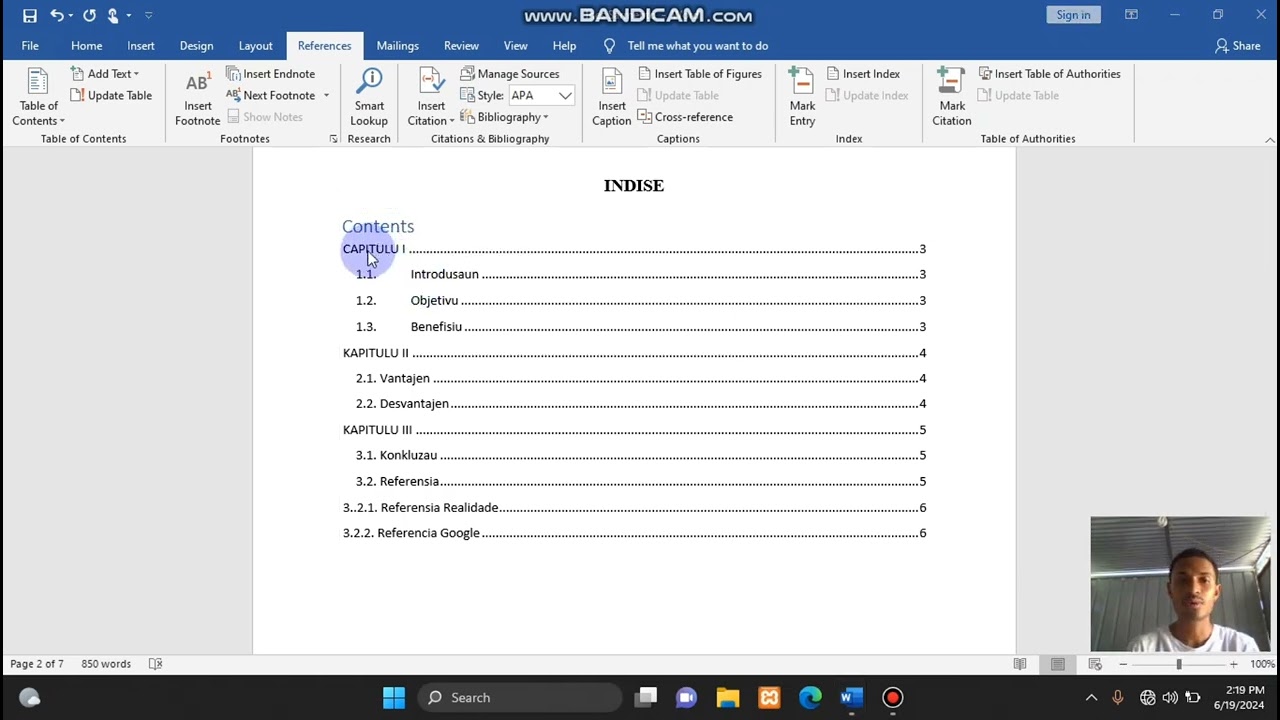Image resolution: width=1280 pixels, height=720 pixels.
Task: Click the Bandicam record icon in taskbar
Action: (x=893, y=698)
